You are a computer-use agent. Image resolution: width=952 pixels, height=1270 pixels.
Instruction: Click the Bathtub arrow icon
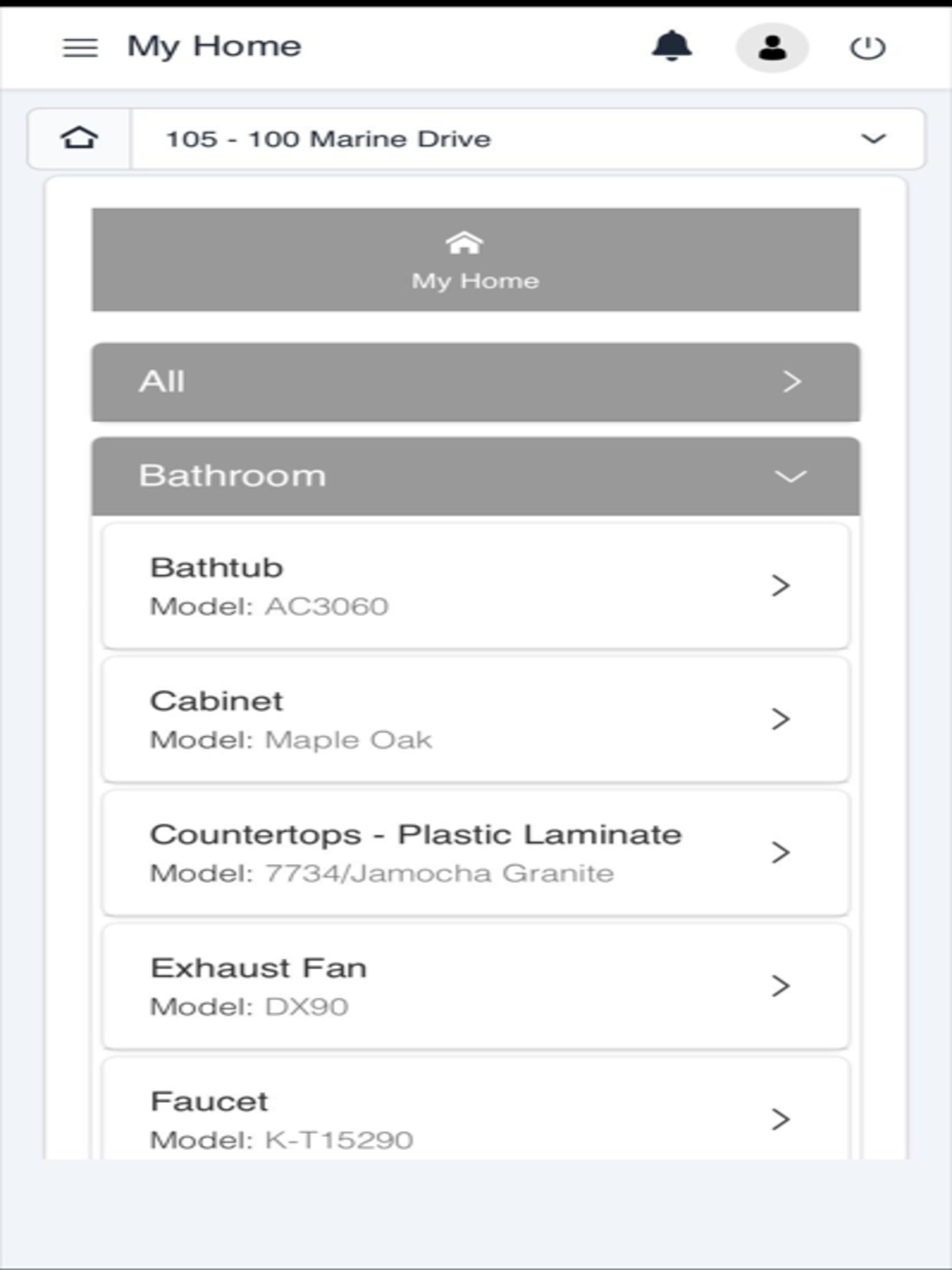pyautogui.click(x=780, y=586)
